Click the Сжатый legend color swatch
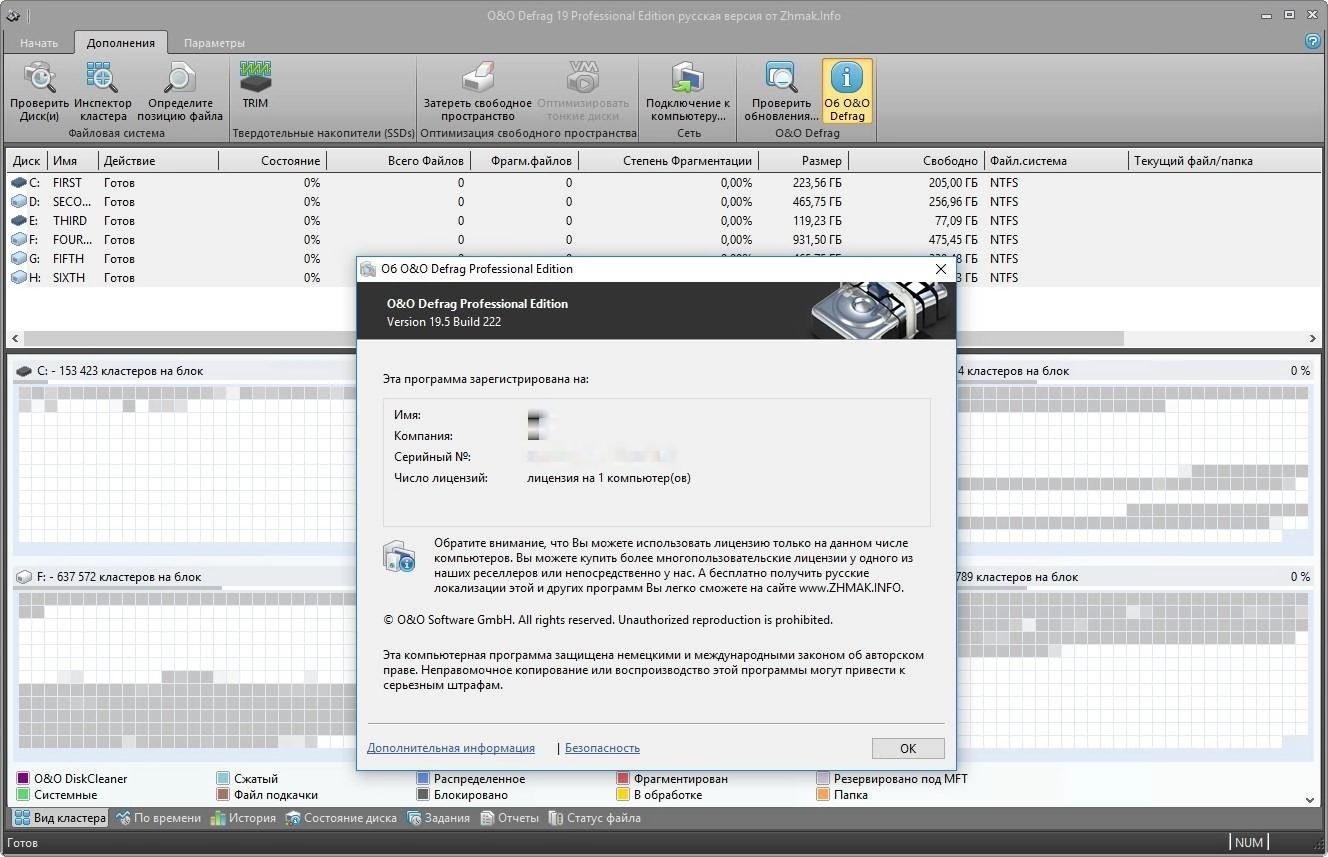The image size is (1328, 857). point(224,778)
